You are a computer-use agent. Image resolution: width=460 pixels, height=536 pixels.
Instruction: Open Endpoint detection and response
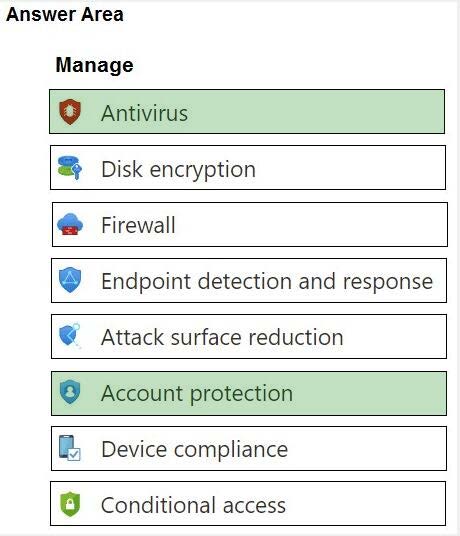[249, 281]
